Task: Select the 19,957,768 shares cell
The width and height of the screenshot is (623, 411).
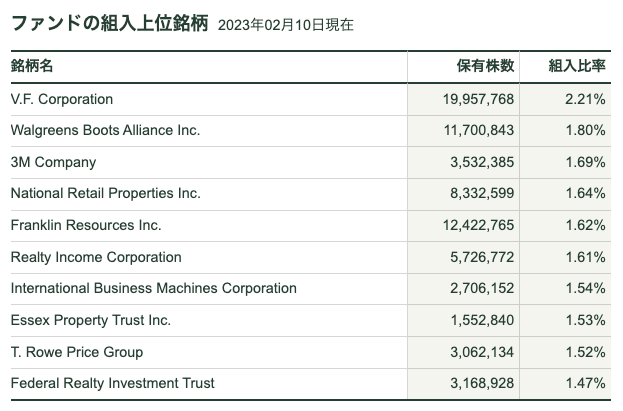Action: click(x=463, y=99)
